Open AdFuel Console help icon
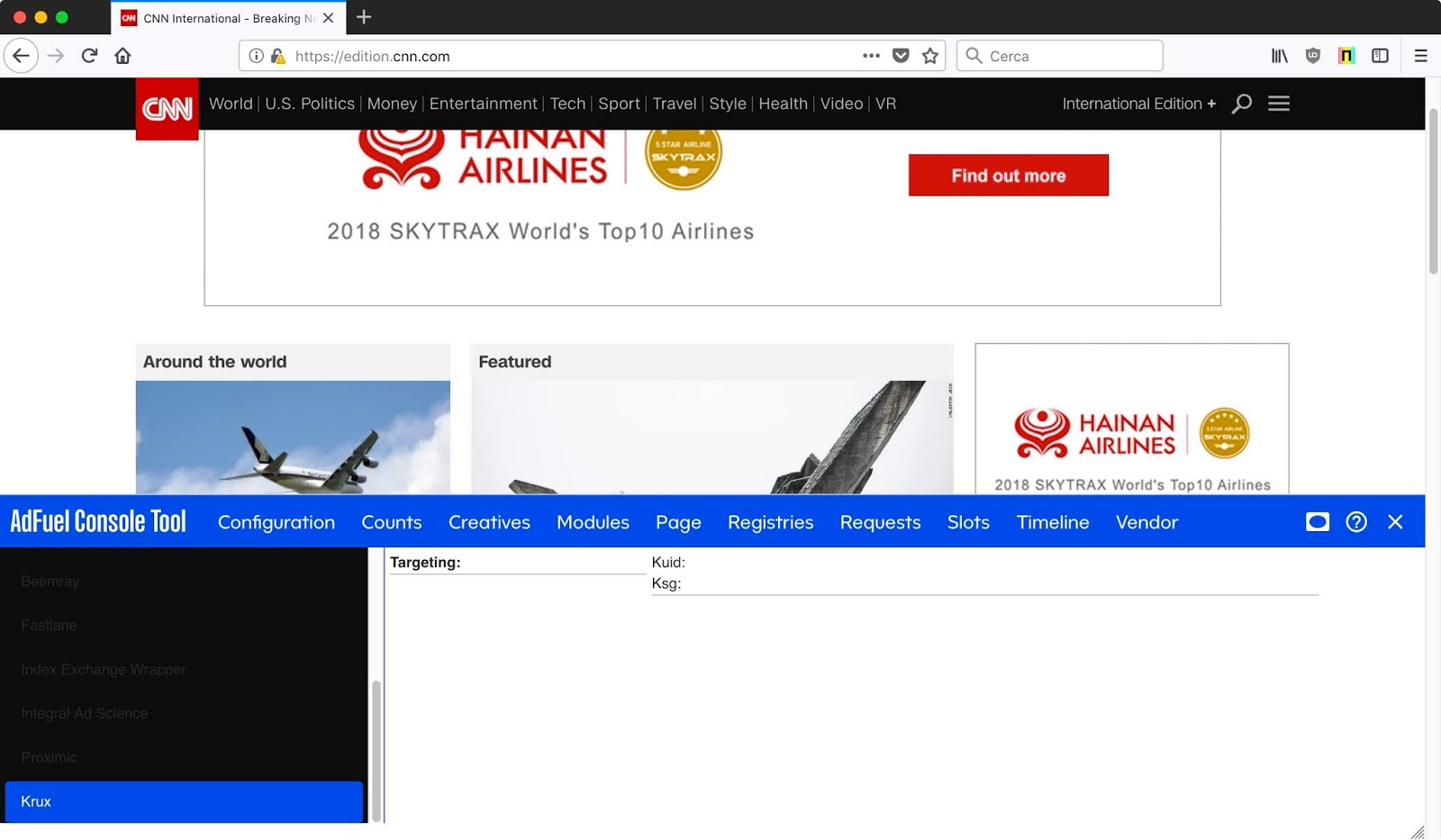The height and width of the screenshot is (840, 1441). 1356,522
